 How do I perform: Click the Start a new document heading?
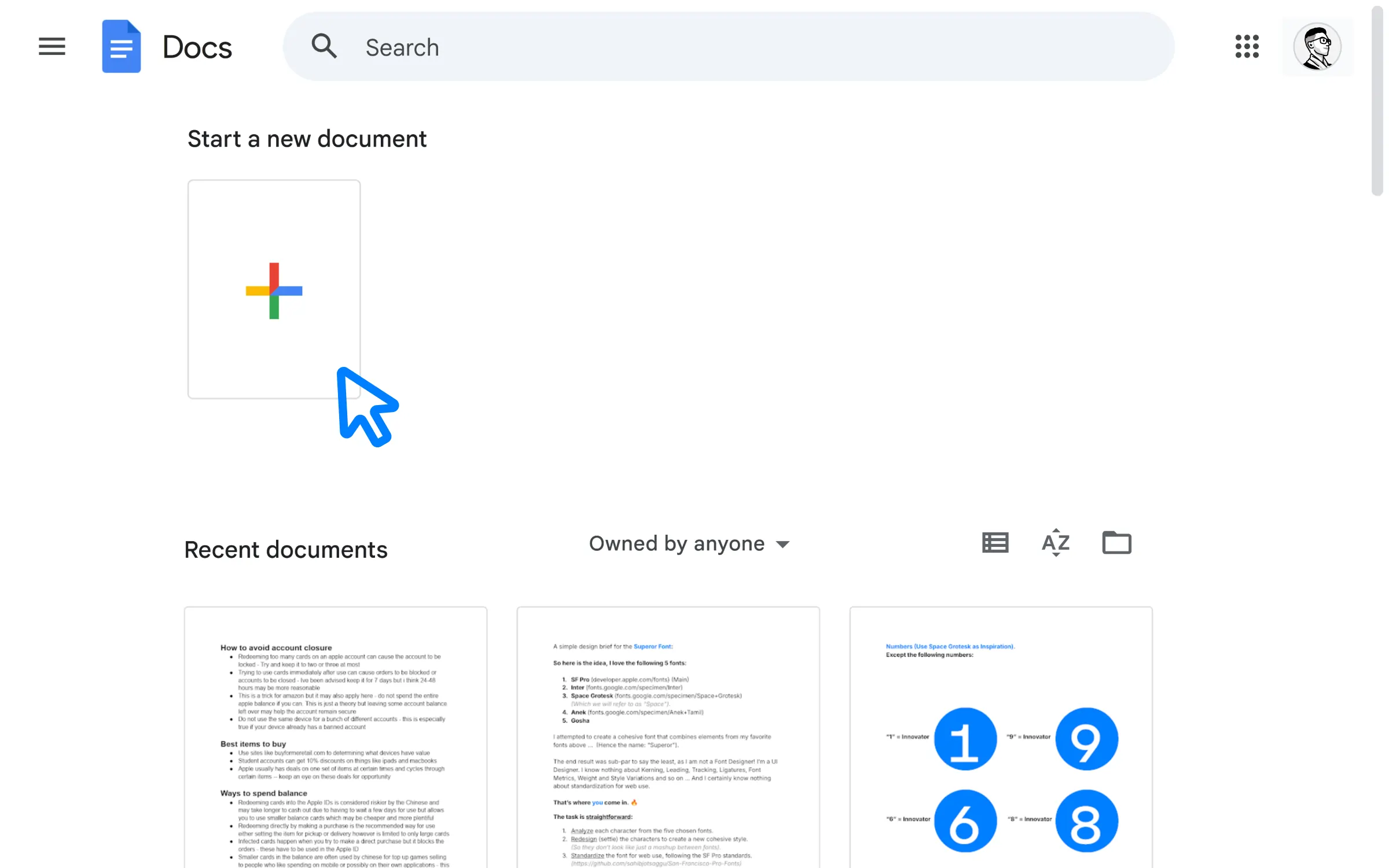click(307, 139)
